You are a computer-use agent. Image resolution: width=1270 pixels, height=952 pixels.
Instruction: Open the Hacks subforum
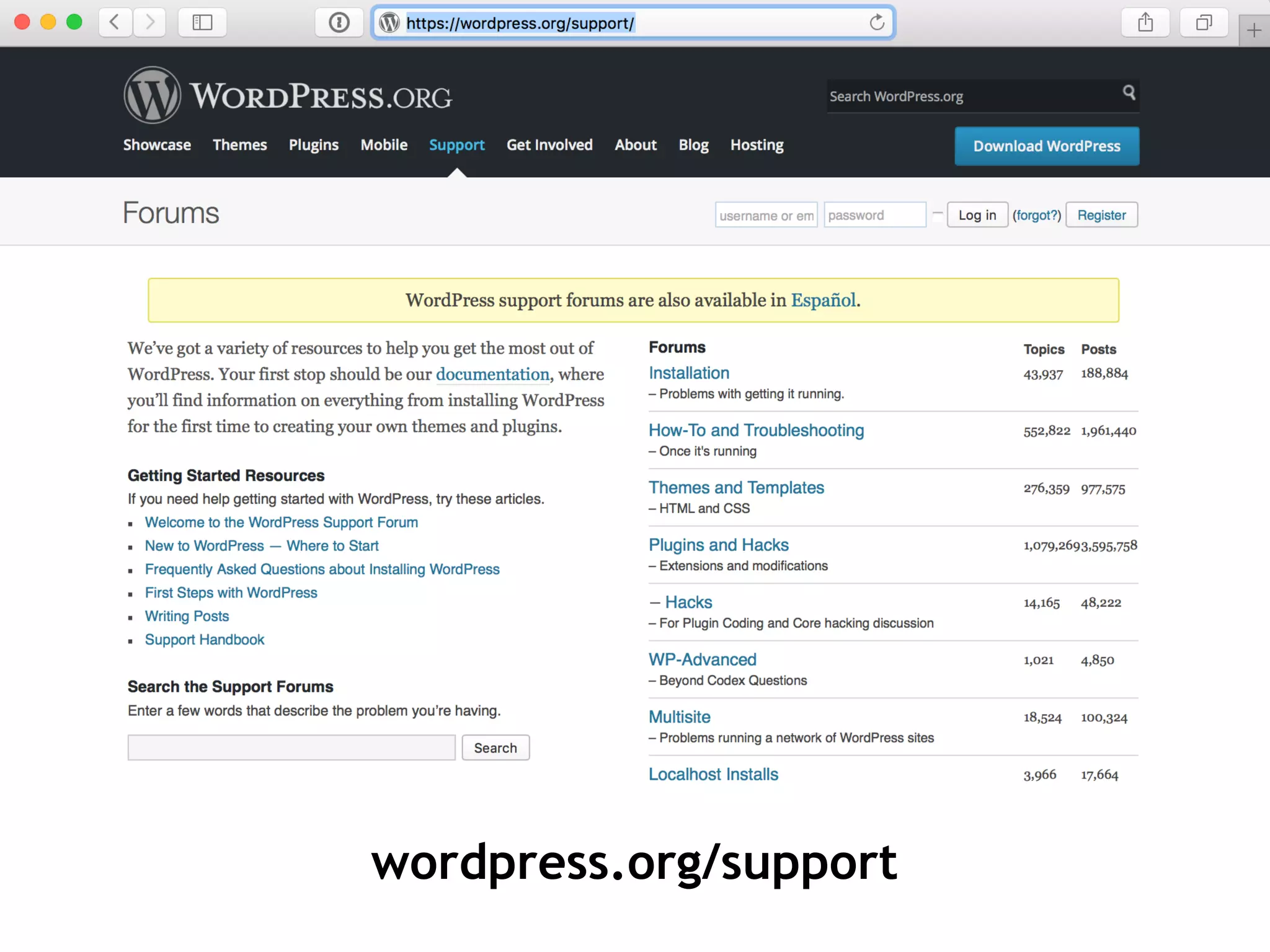(688, 602)
